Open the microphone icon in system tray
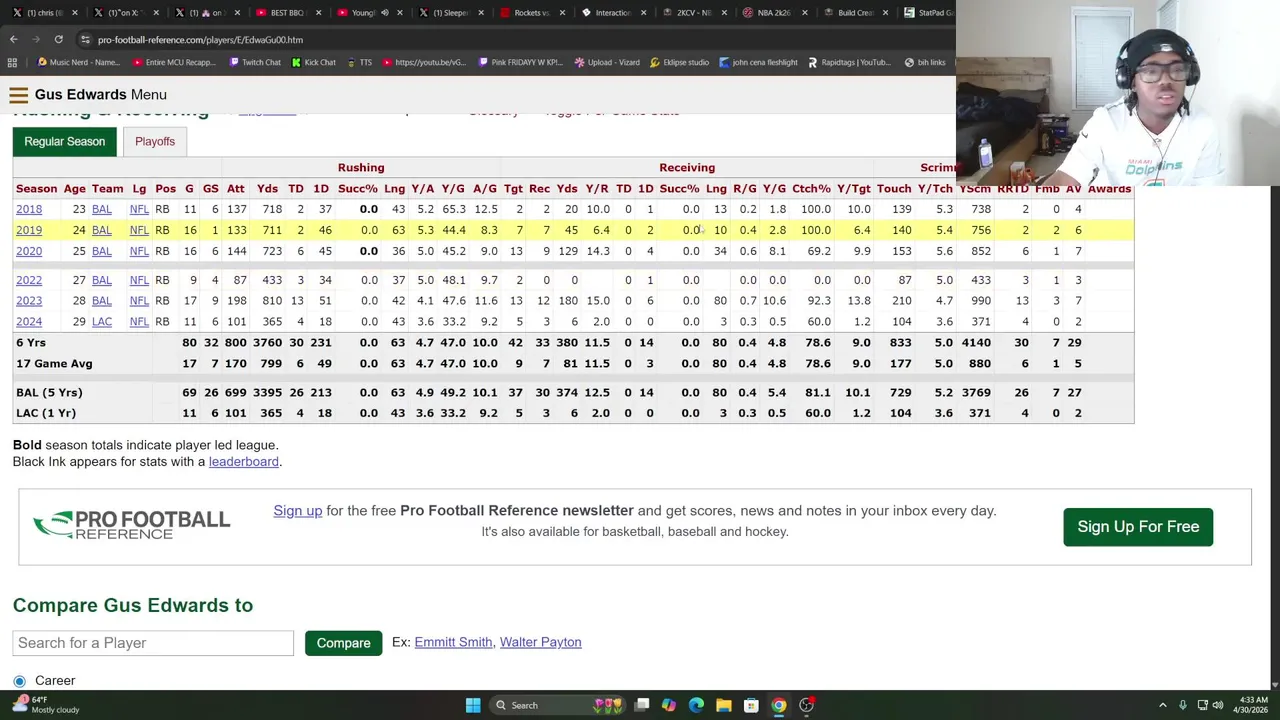The width and height of the screenshot is (1280, 720). click(1182, 705)
